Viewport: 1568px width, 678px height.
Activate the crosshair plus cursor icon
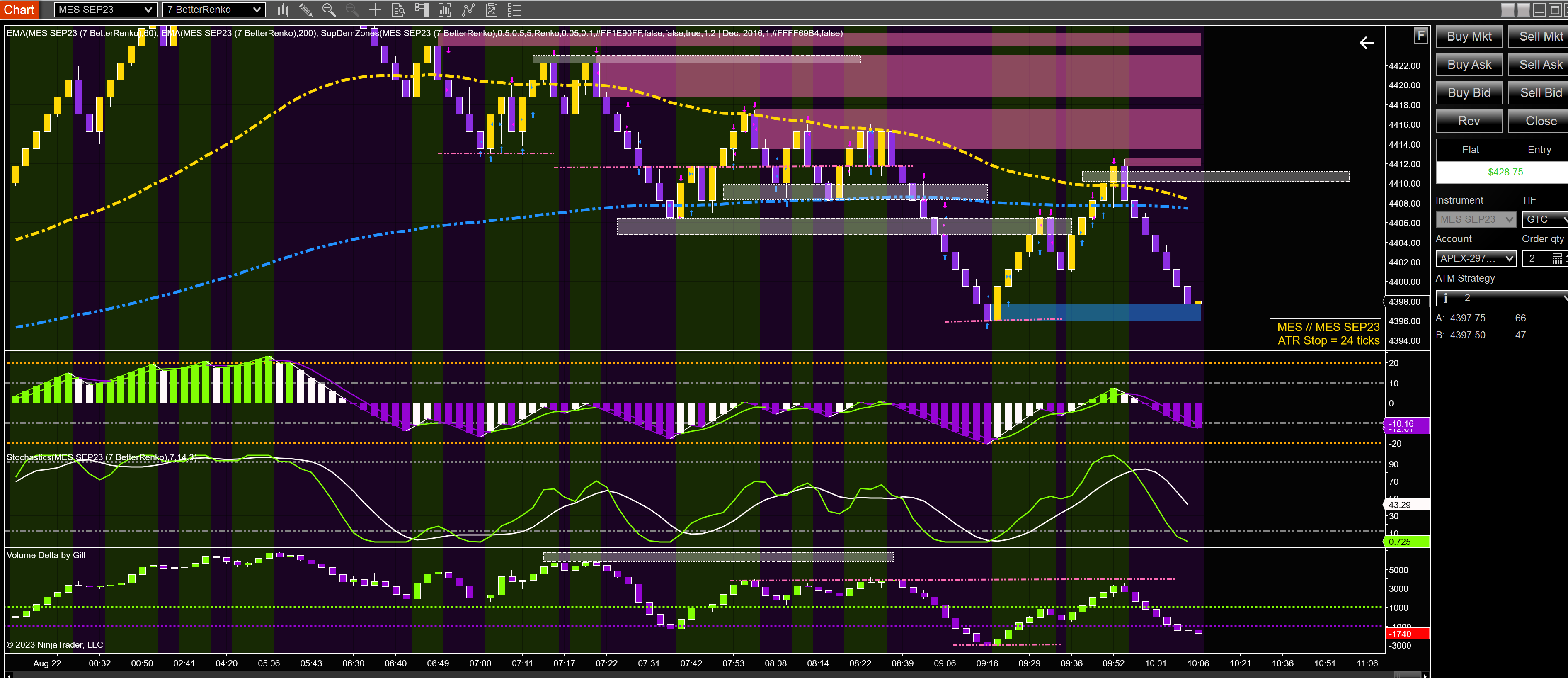375,10
